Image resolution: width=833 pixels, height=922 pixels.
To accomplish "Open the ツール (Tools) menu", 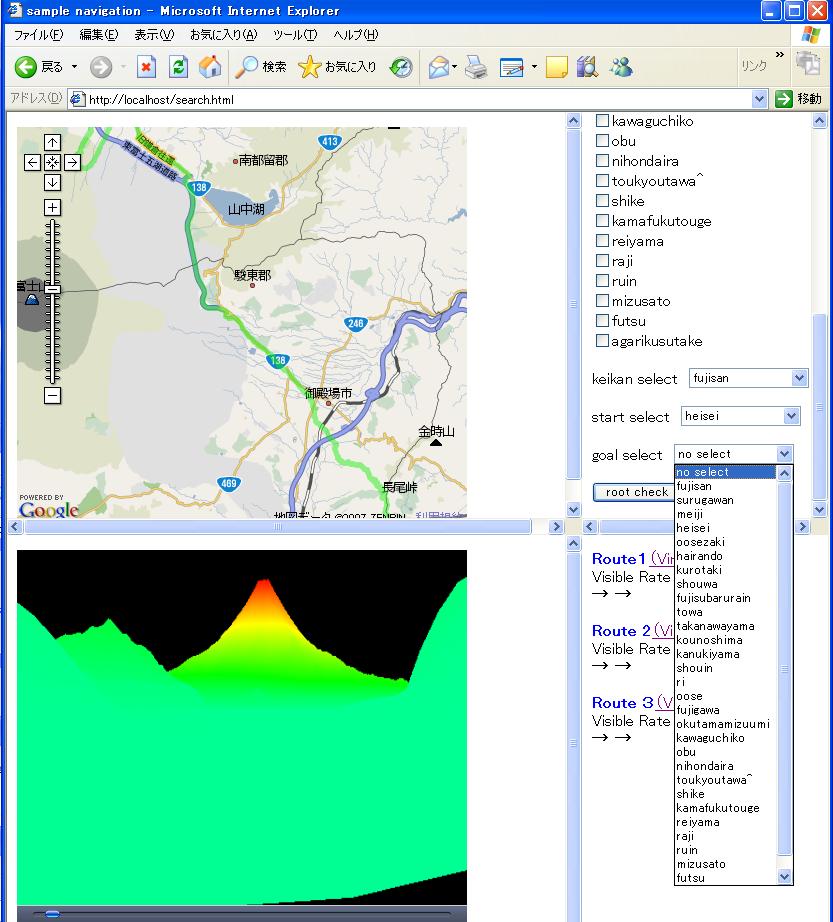I will tap(294, 35).
